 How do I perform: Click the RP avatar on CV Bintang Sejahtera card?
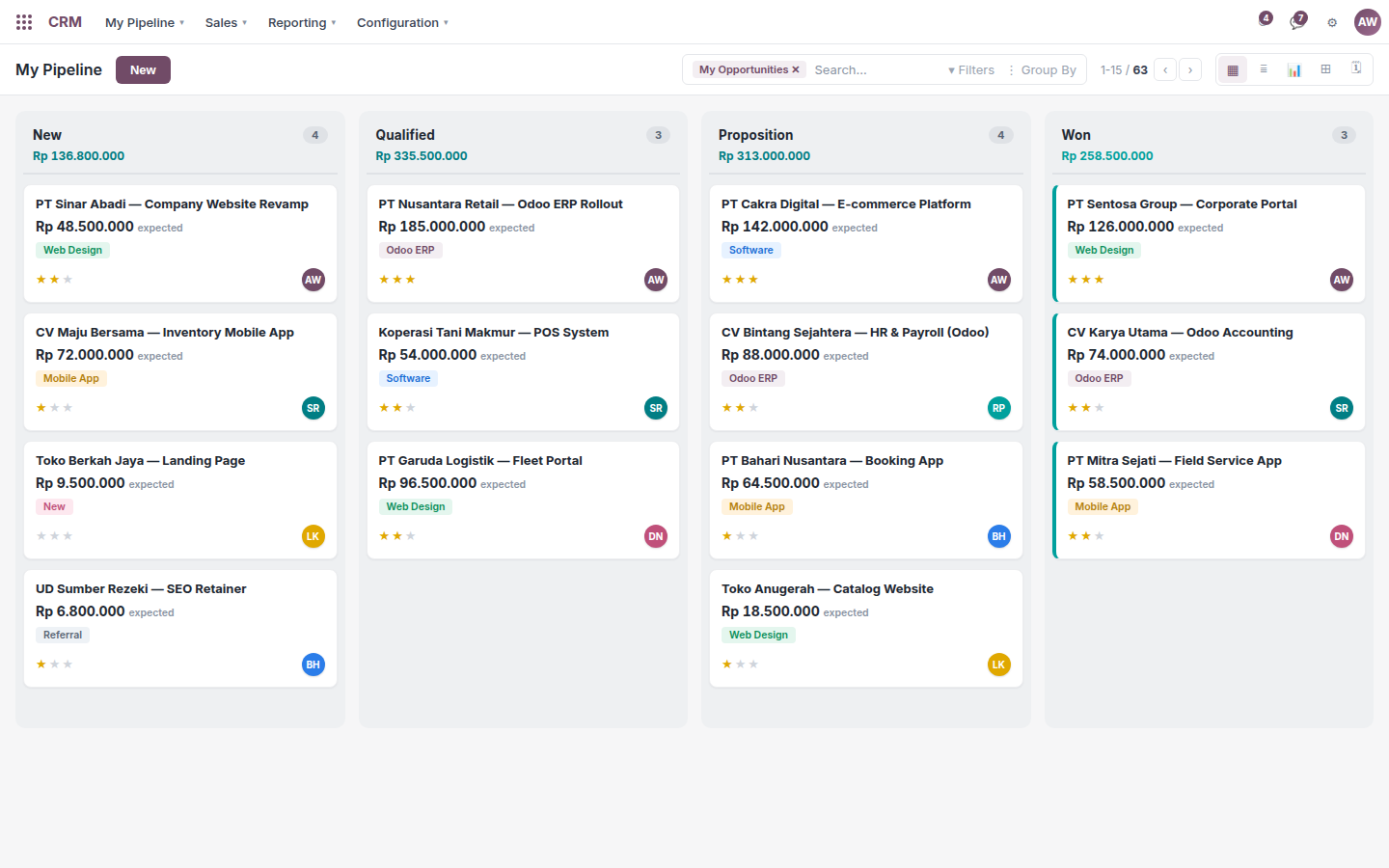tap(999, 408)
